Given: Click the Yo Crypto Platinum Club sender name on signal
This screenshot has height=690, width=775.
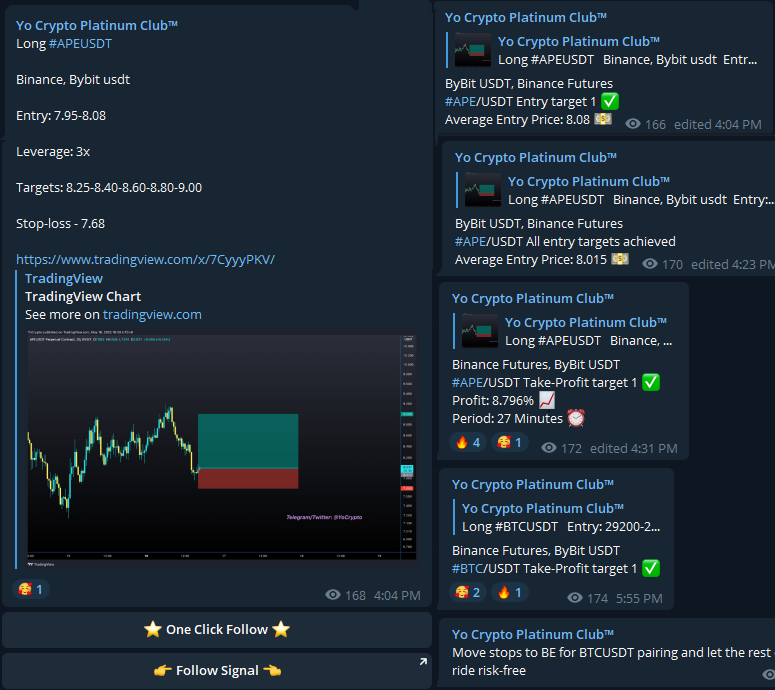Looking at the screenshot, I should pos(97,26).
